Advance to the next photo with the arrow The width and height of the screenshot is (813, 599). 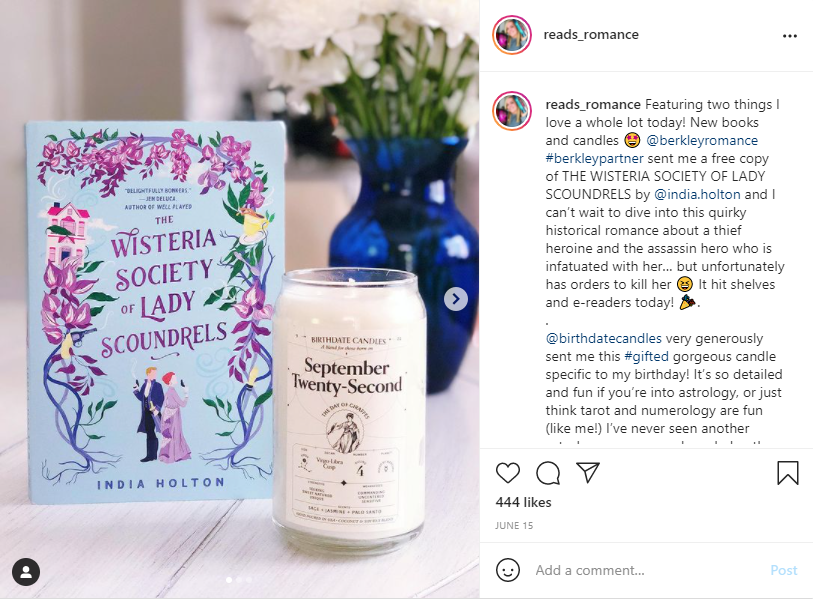(456, 299)
